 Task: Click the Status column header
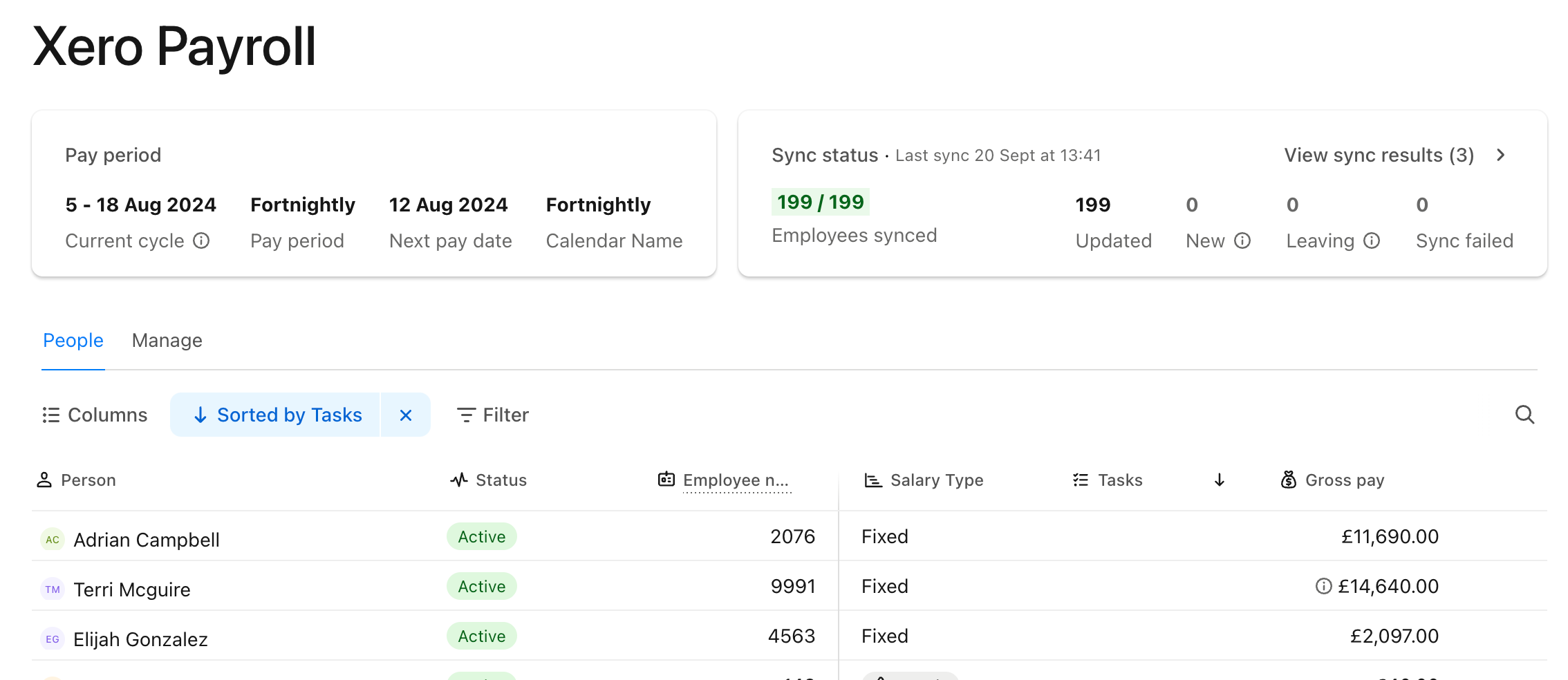[488, 480]
